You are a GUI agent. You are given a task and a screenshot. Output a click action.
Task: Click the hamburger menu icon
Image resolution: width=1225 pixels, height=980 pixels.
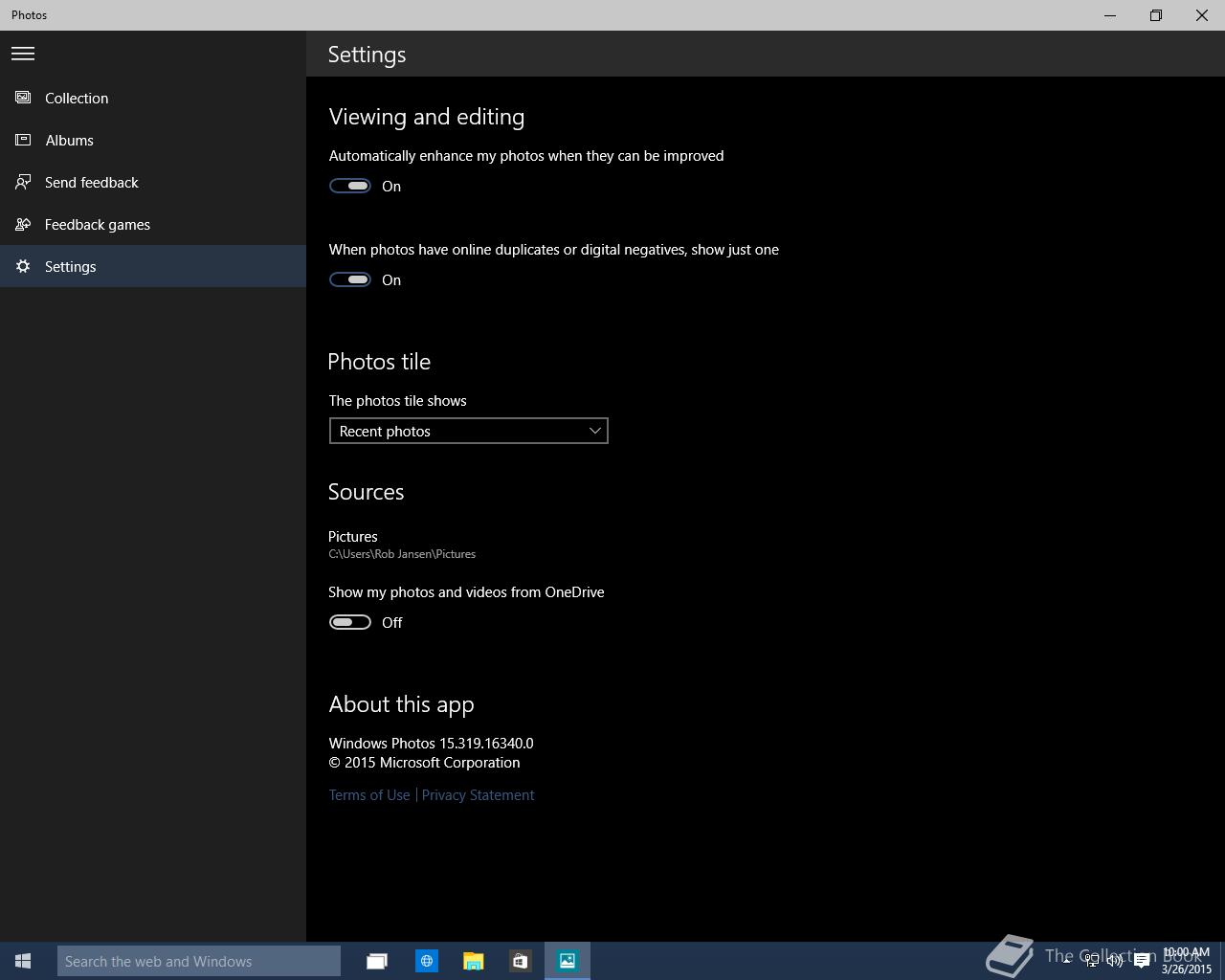pos(23,54)
